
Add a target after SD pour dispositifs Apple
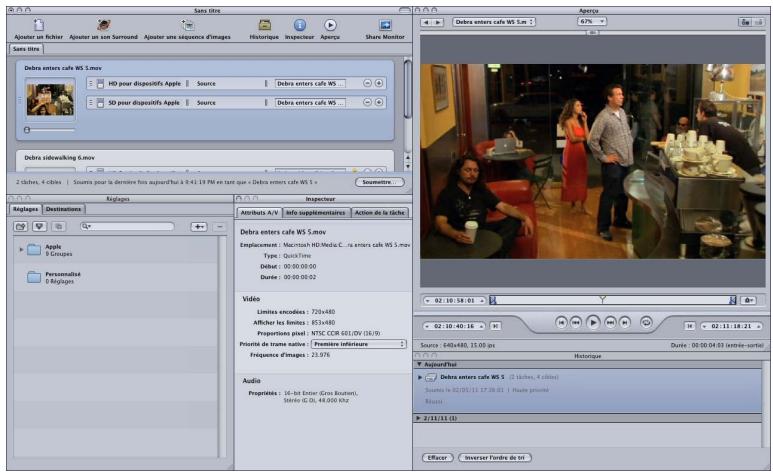pyautogui.click(x=379, y=102)
